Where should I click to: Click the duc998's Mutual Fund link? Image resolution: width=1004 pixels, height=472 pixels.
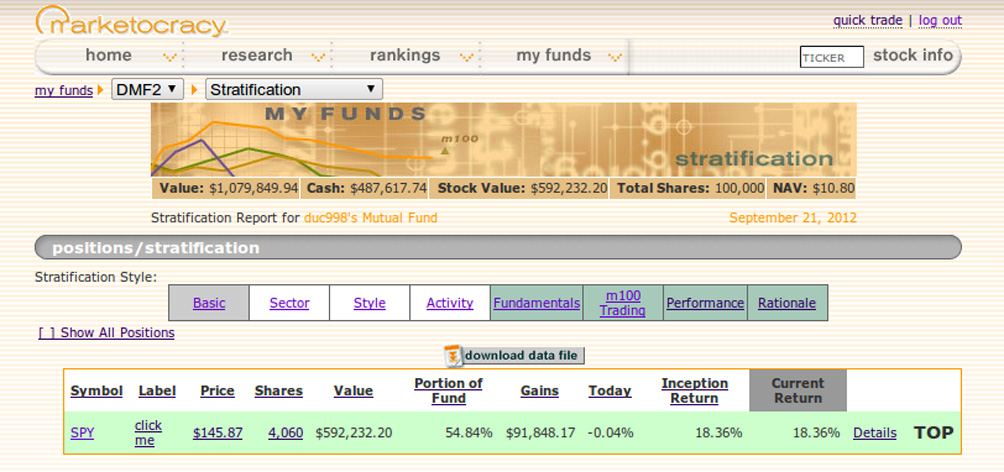coord(371,218)
